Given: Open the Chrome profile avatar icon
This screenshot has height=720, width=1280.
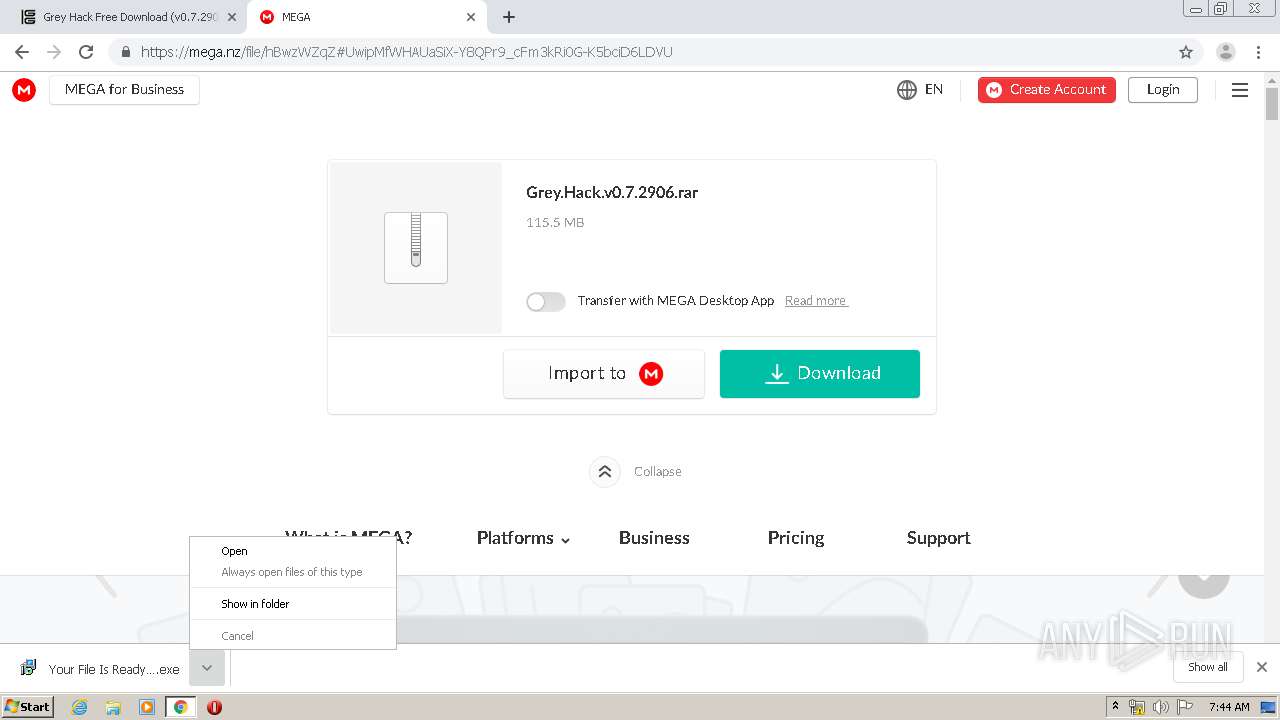Looking at the screenshot, I should pos(1225,52).
